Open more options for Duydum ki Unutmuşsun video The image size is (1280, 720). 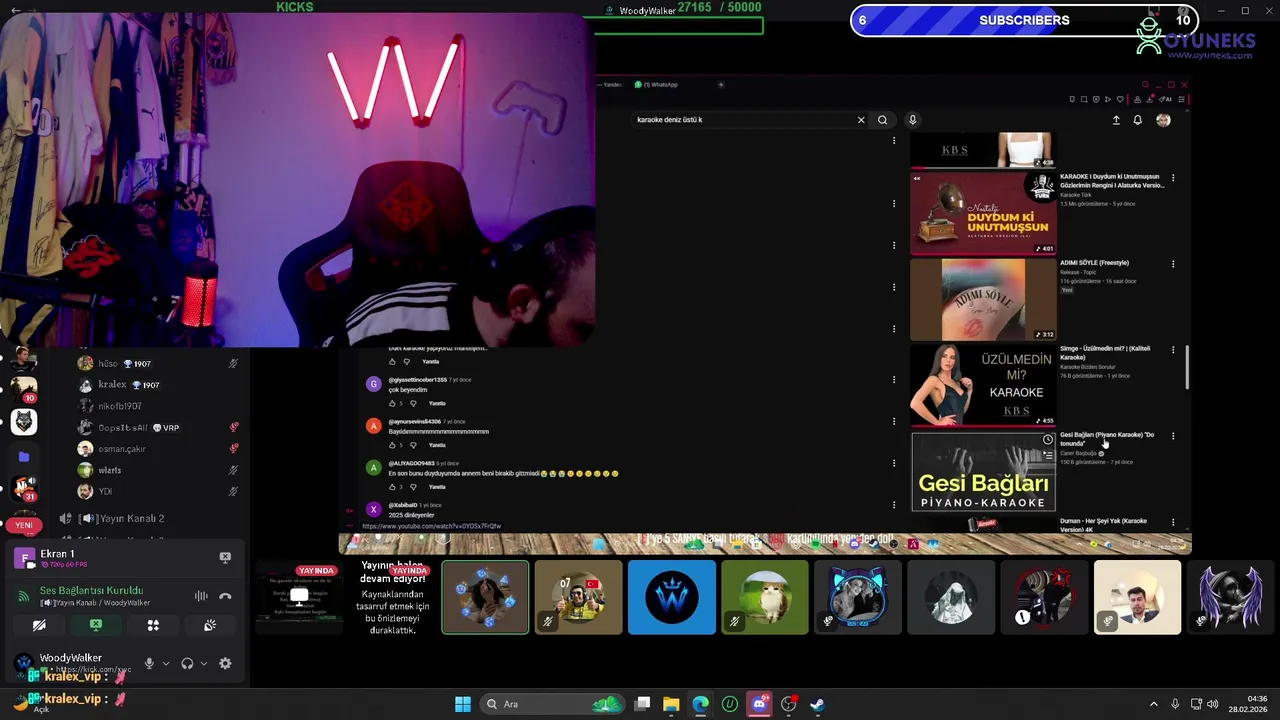(1173, 178)
